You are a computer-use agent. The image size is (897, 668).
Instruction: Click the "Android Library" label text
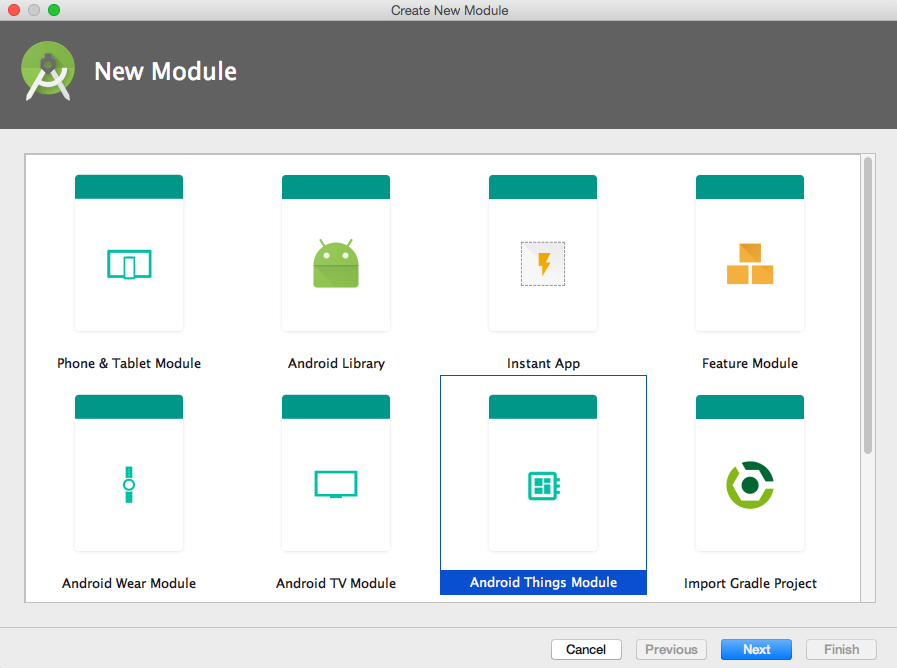click(336, 364)
